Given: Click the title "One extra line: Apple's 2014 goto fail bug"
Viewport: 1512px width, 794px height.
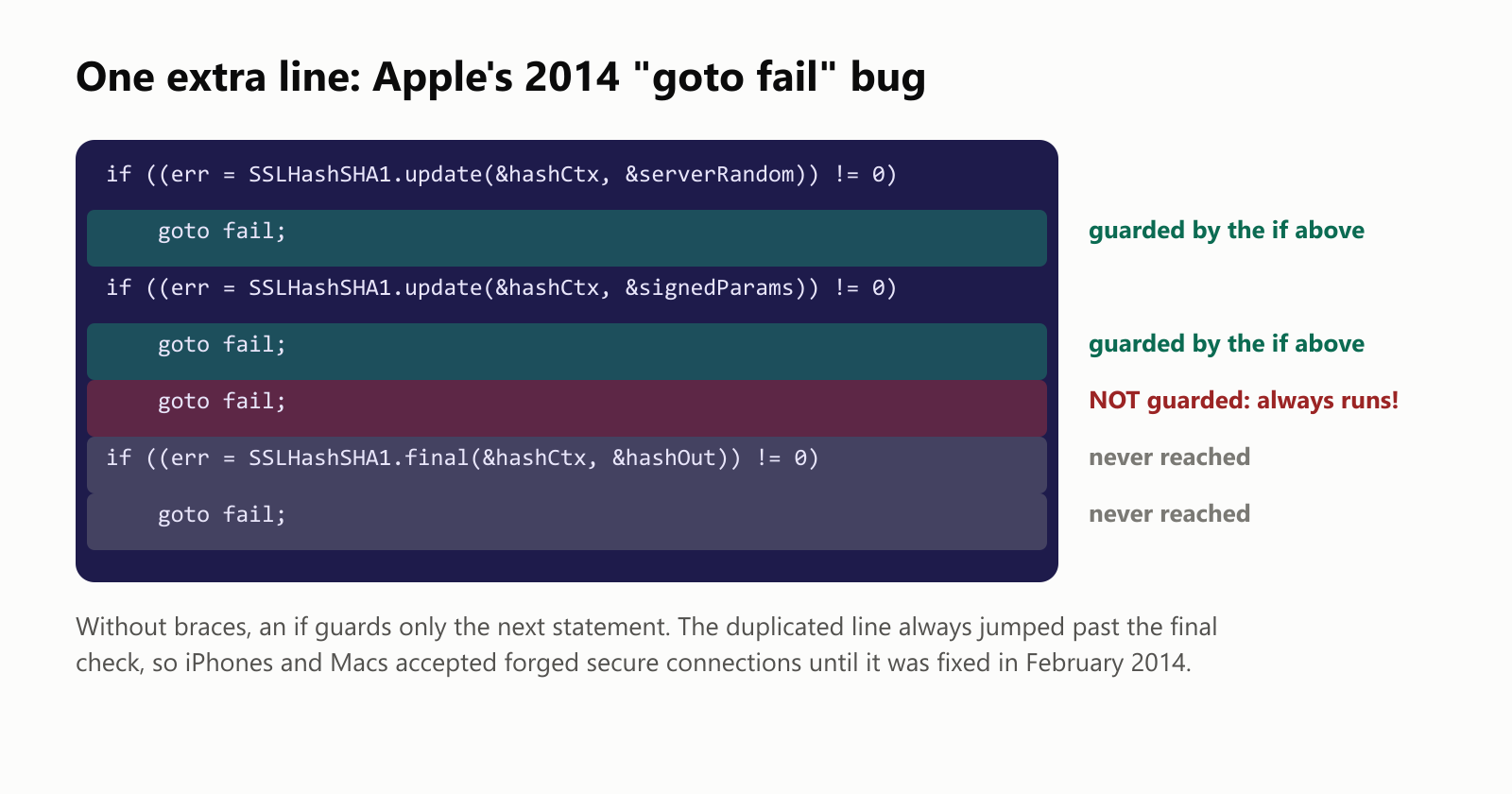Looking at the screenshot, I should tap(501, 78).
